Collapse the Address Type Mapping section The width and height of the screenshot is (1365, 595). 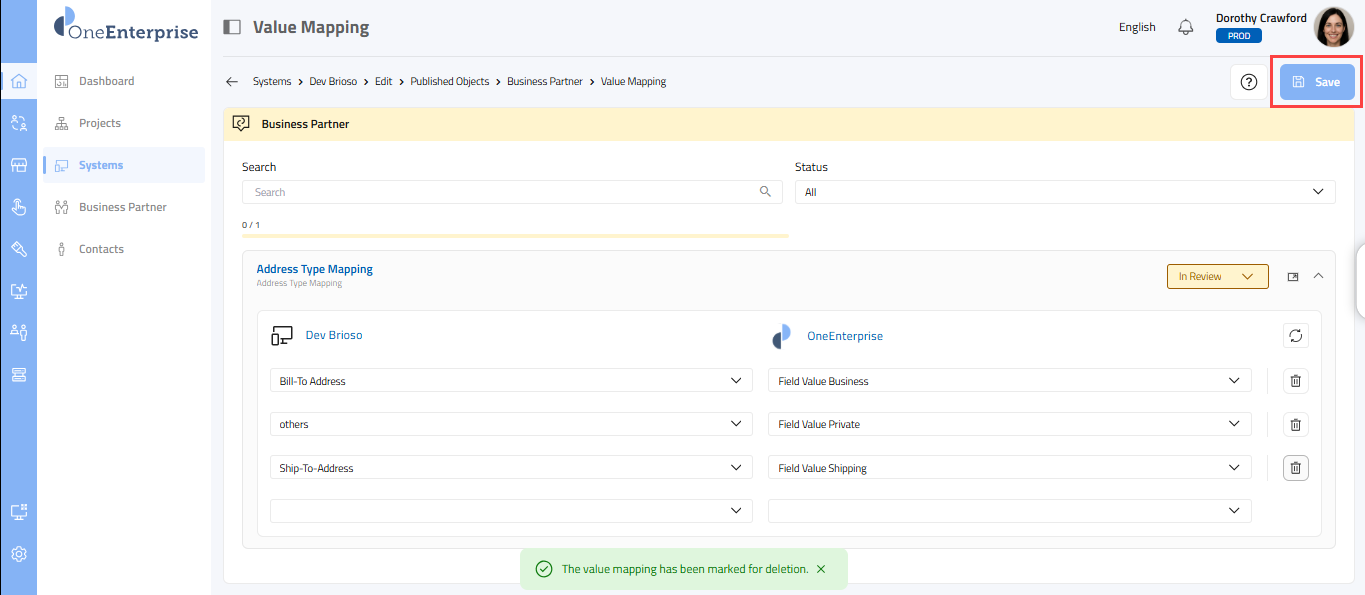[x=1318, y=276]
